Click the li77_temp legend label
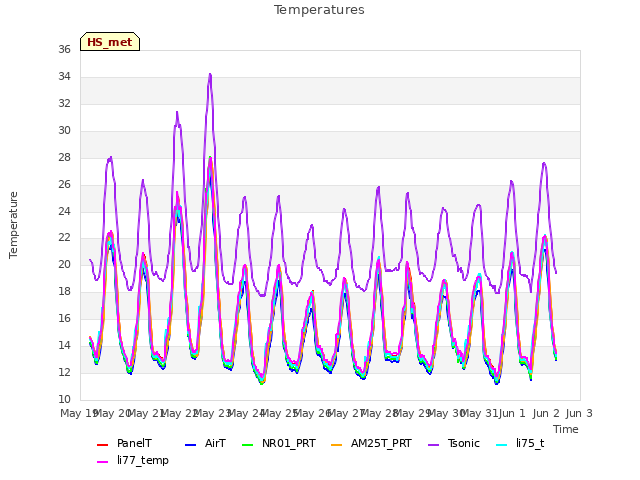This screenshot has width=640, height=480. (x=143, y=460)
